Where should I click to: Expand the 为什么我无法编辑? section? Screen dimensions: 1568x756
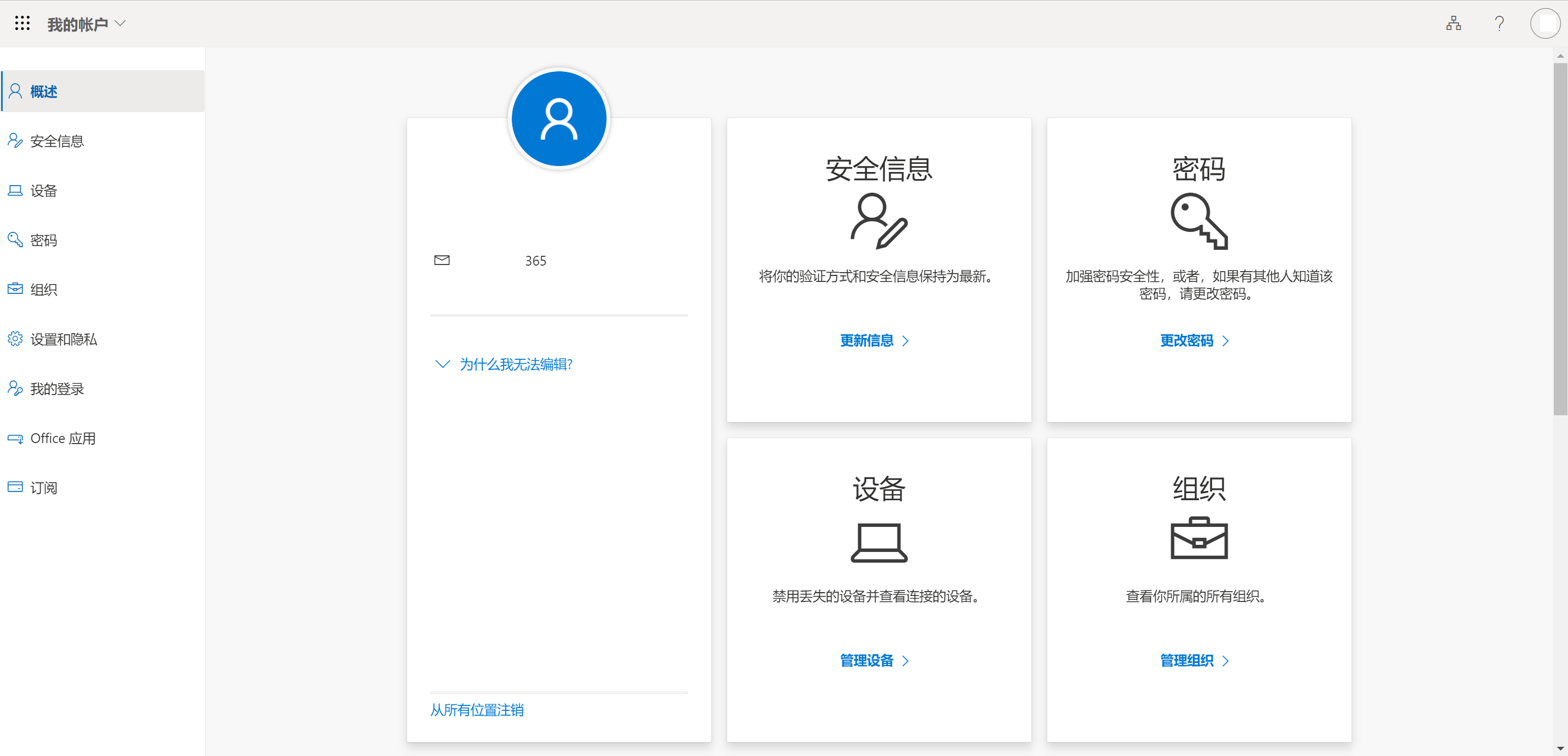click(504, 364)
